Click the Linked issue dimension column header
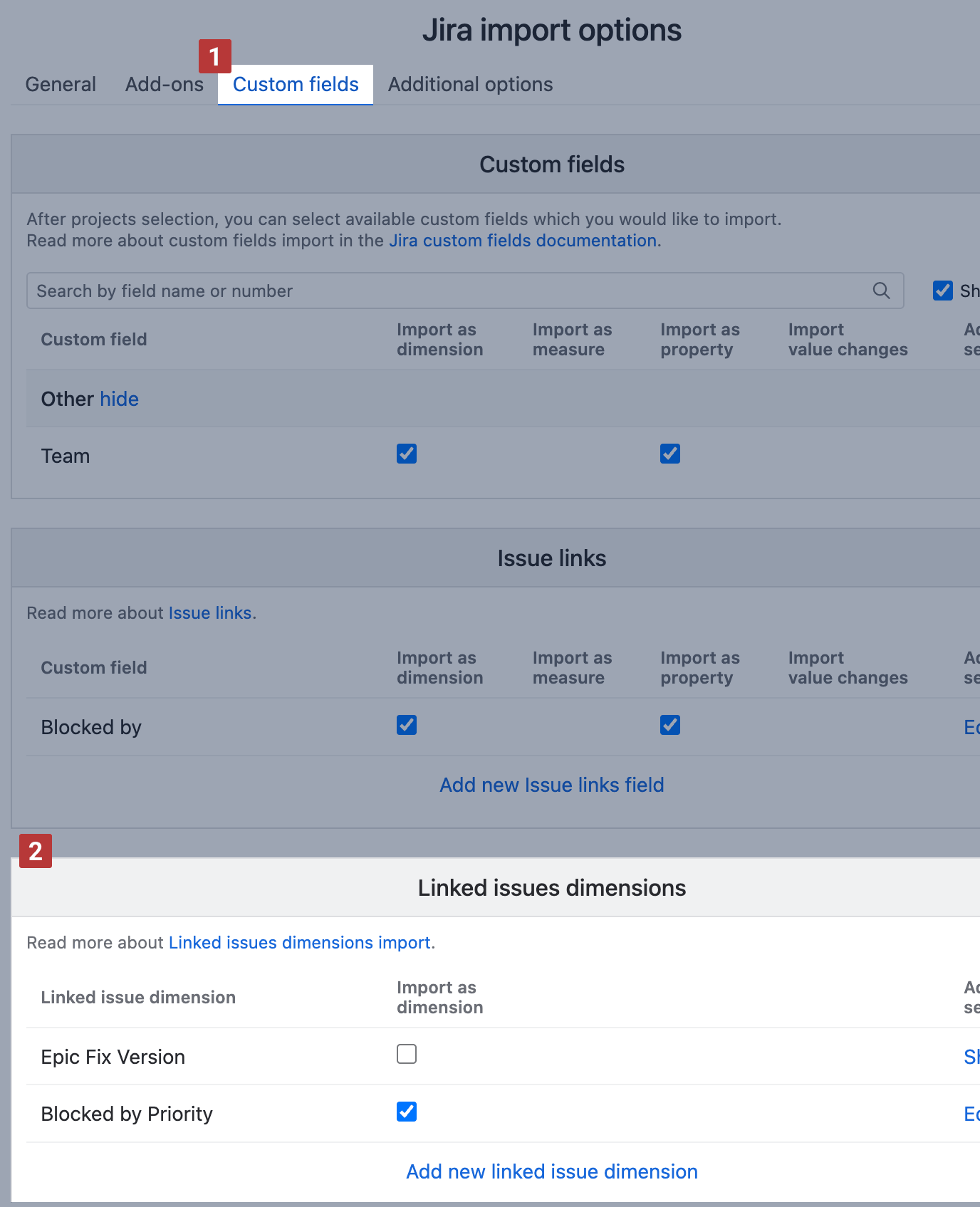Screen dimensions: 980x1207 click(x=138, y=998)
